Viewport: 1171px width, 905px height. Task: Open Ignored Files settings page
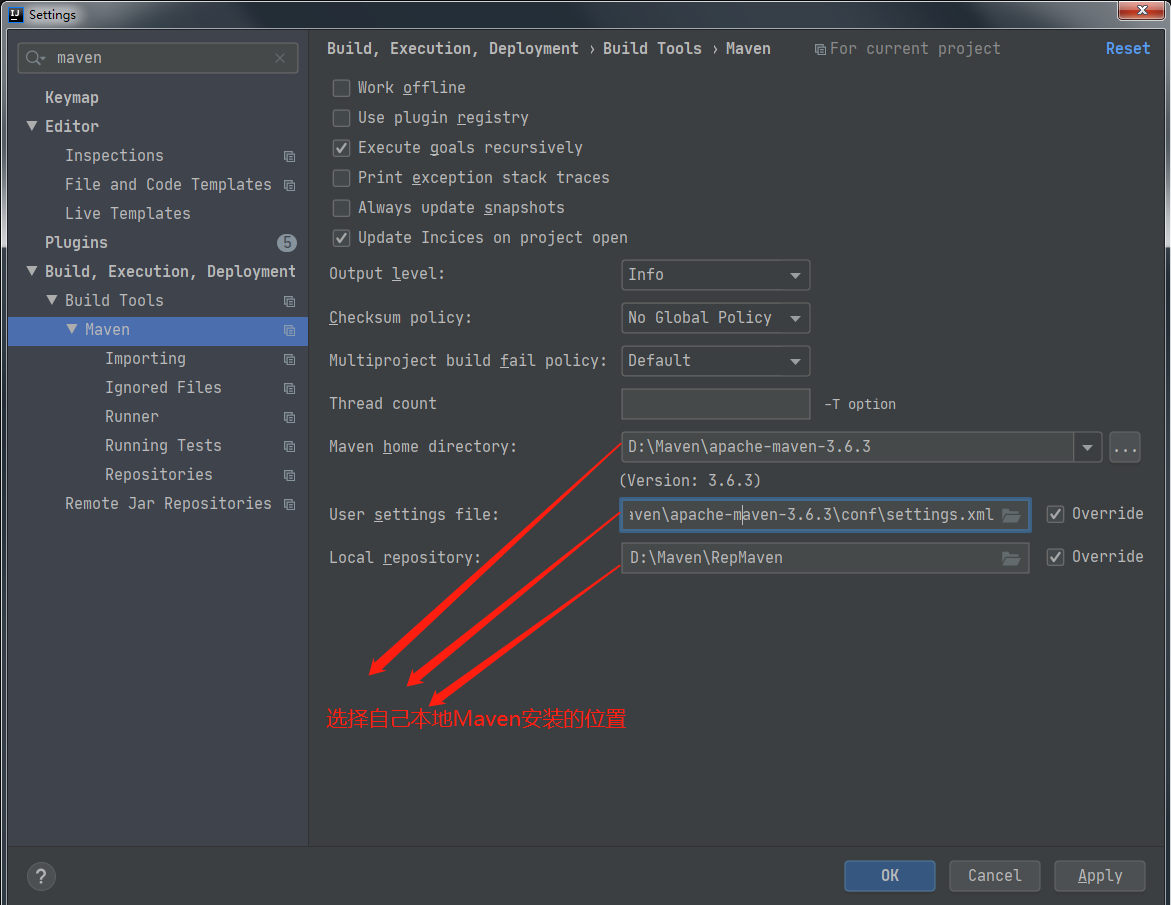[x=164, y=388]
